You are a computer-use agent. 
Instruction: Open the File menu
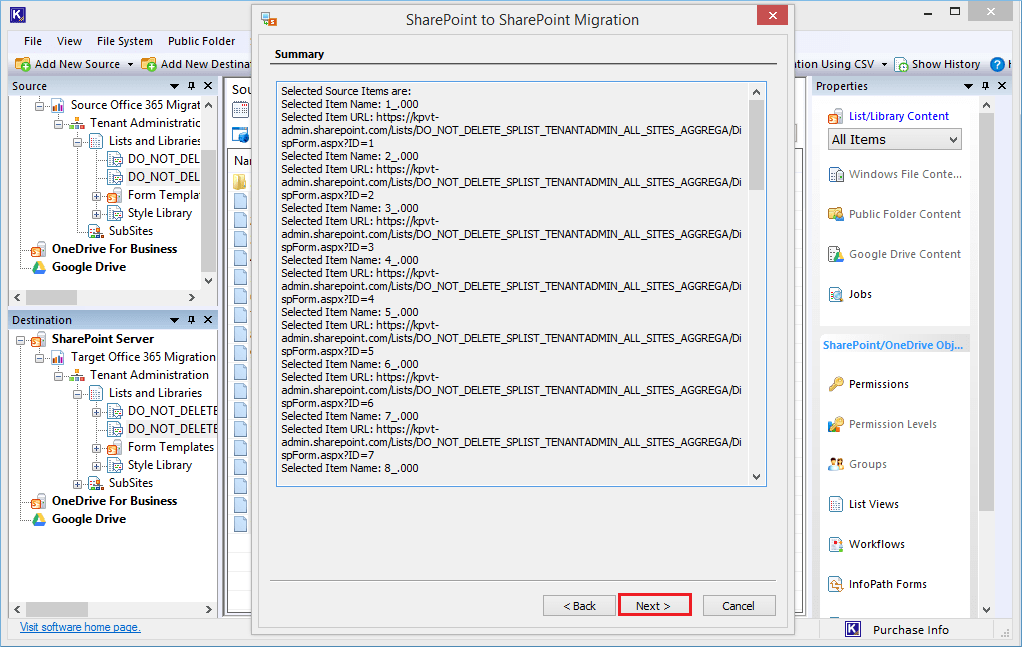coord(33,41)
